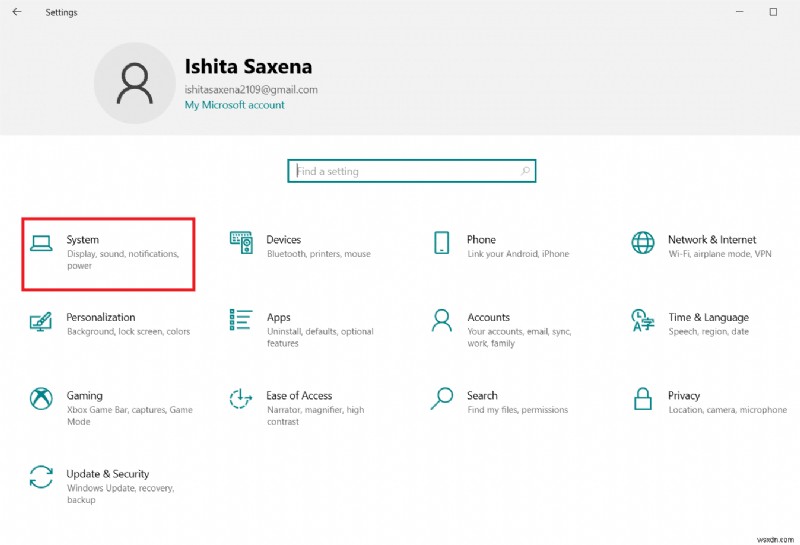Open Network & Internet settings
Image resolution: width=800 pixels, height=545 pixels.
point(702,245)
